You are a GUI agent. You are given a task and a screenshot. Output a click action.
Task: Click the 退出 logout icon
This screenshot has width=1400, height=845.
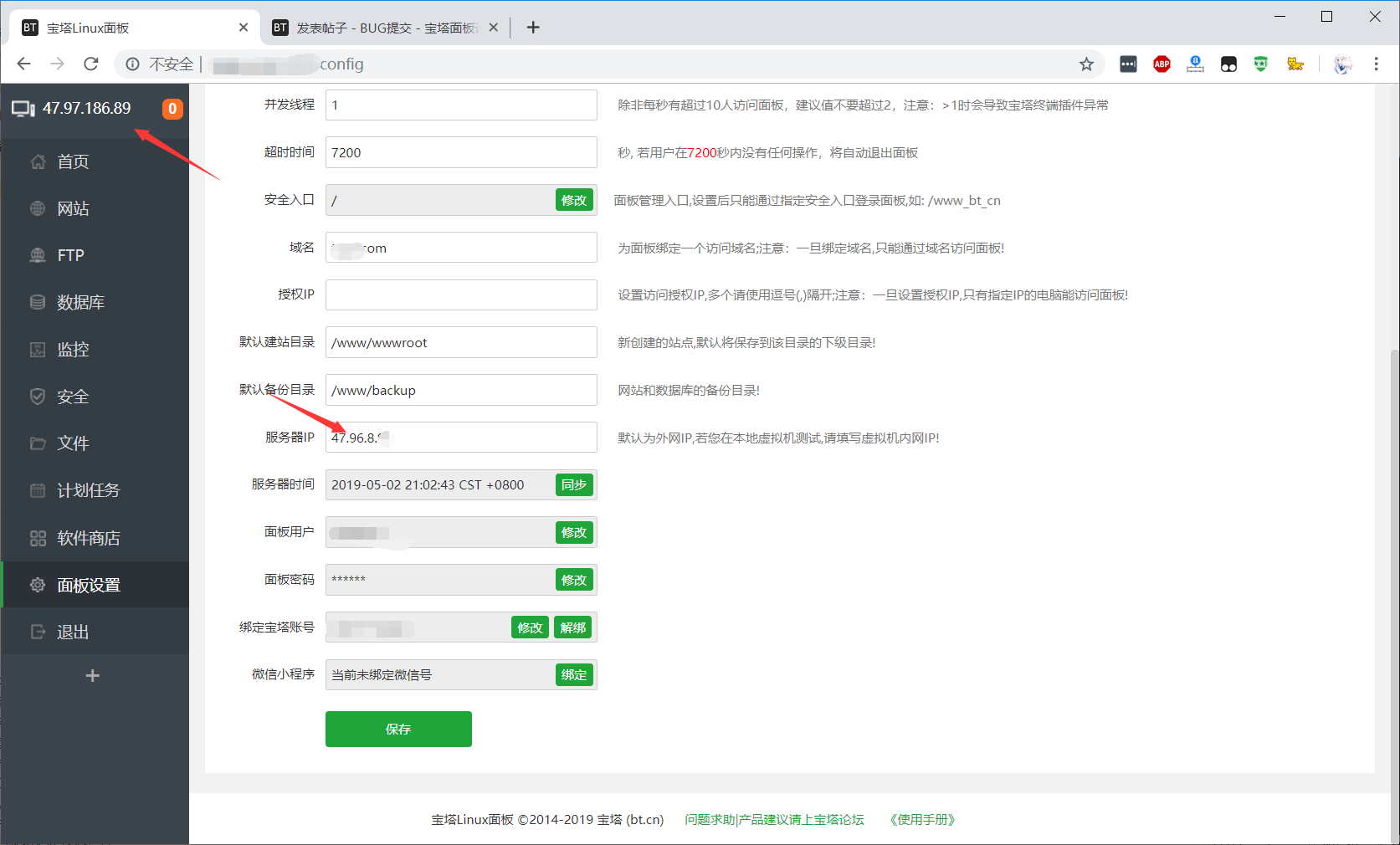pyautogui.click(x=38, y=632)
